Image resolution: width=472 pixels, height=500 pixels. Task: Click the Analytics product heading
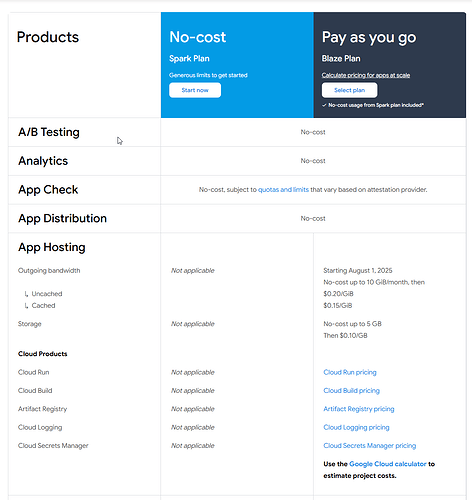[x=43, y=161]
